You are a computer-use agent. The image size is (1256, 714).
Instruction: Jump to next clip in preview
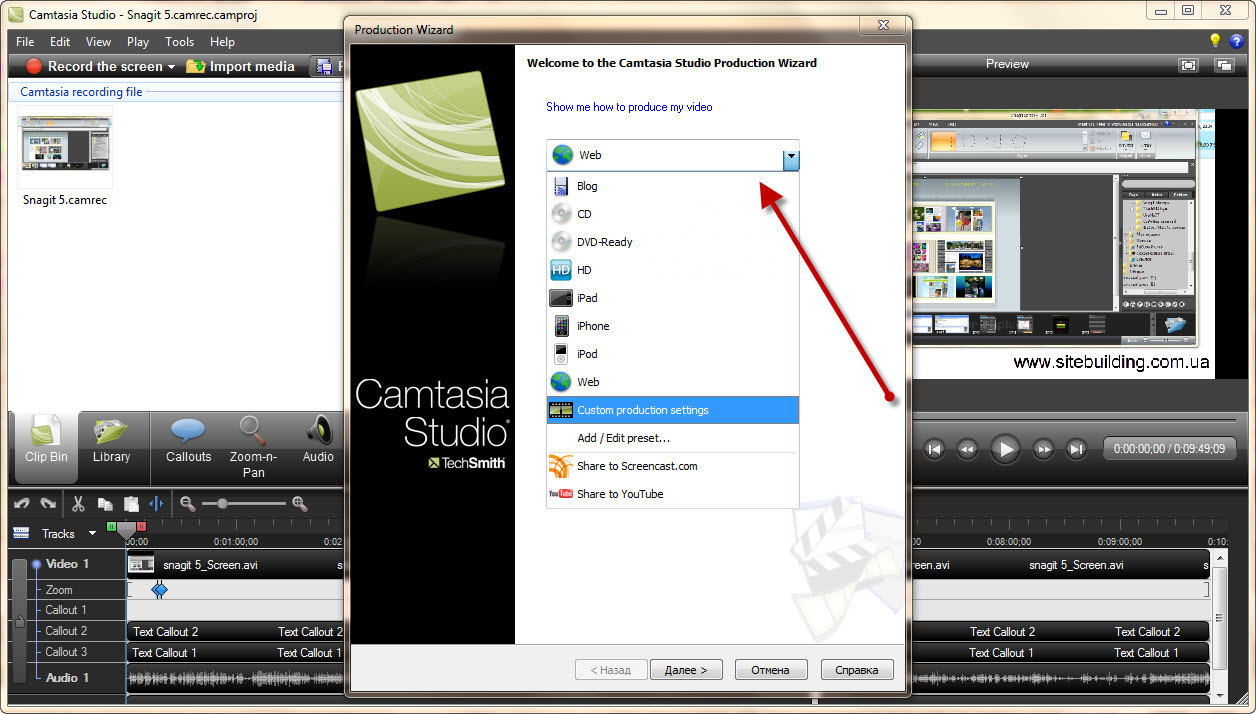pos(1076,449)
